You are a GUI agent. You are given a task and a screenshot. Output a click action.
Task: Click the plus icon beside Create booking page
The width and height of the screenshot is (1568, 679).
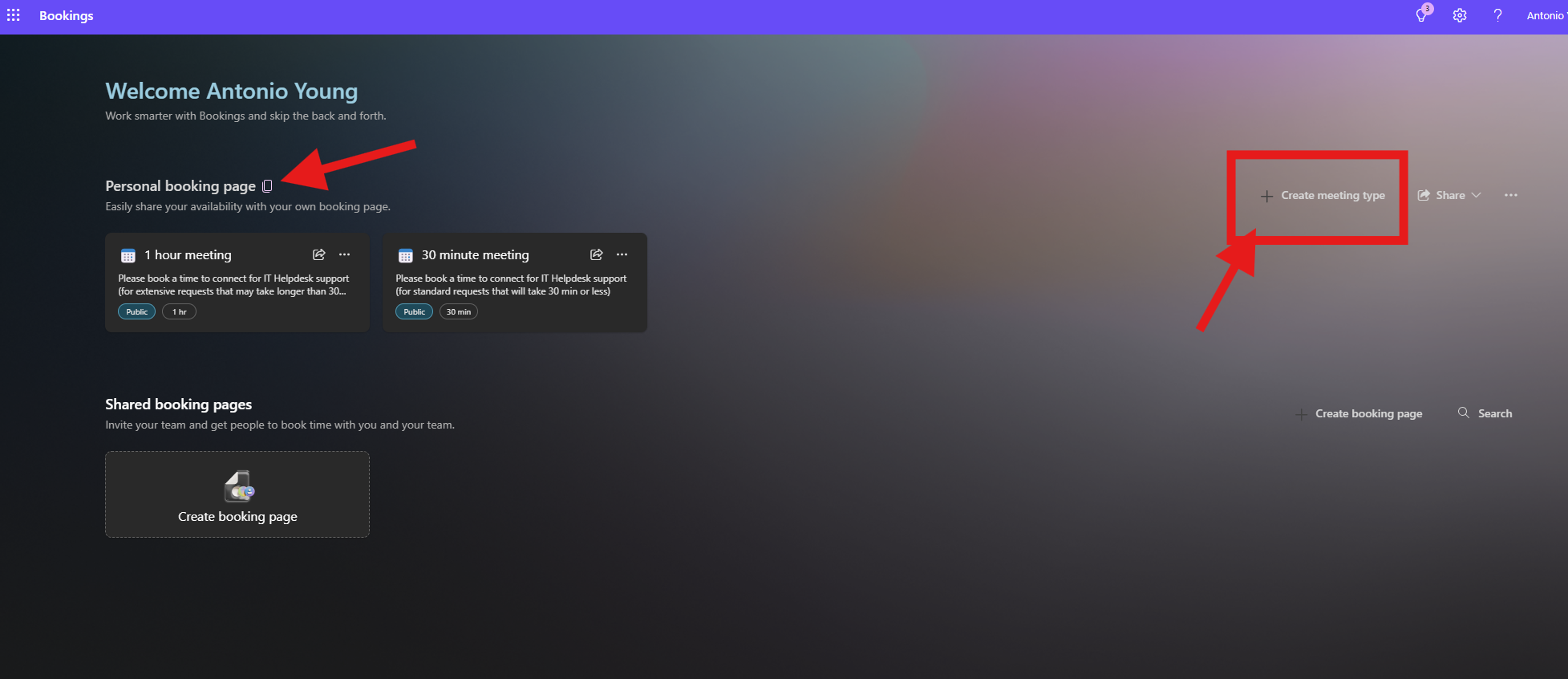[x=1301, y=414]
